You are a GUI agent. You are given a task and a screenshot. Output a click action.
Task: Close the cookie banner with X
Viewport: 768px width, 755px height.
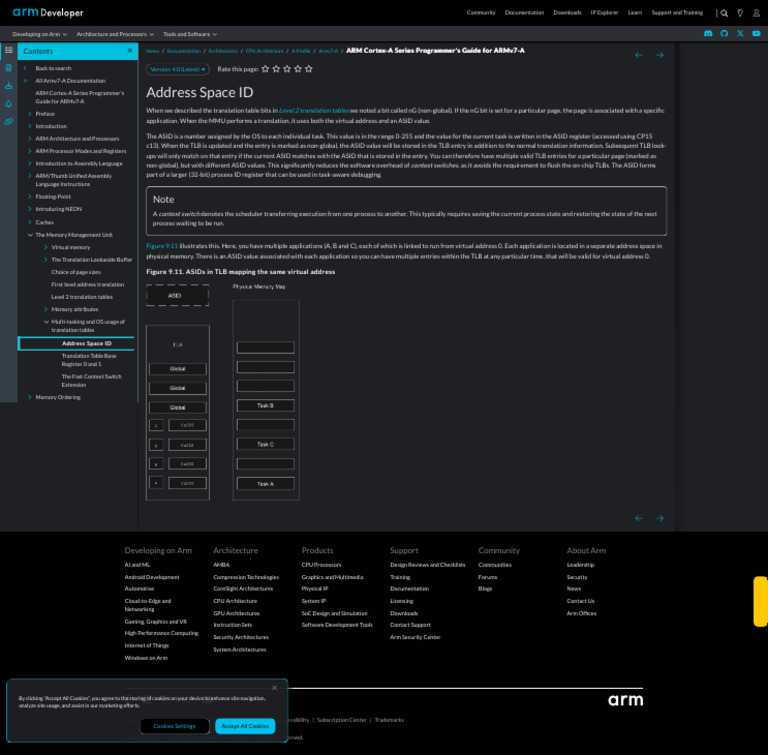(x=274, y=688)
